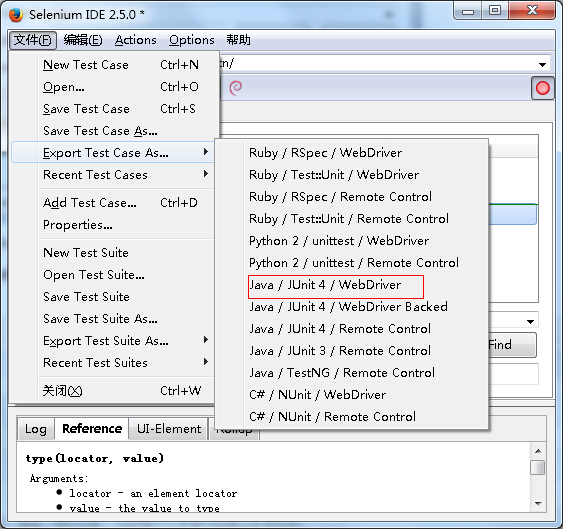Open the target field dropdown arrow
This screenshot has width=563, height=529.
pos(530,321)
